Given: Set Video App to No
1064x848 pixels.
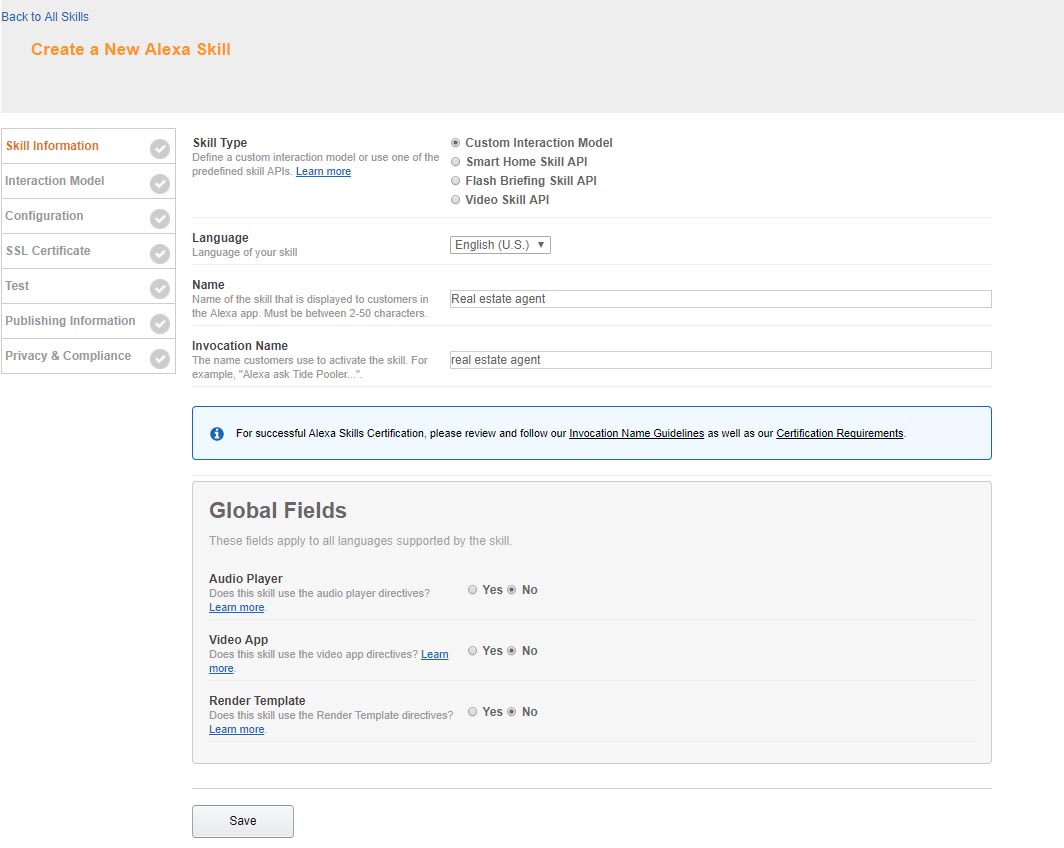Looking at the screenshot, I should (512, 651).
